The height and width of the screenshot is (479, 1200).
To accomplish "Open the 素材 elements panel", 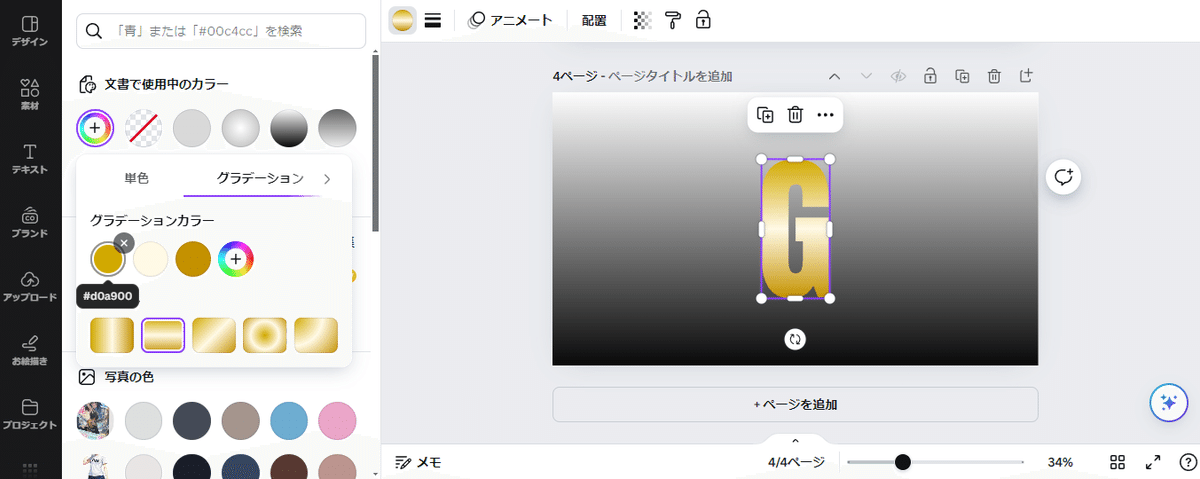I will click(x=30, y=95).
